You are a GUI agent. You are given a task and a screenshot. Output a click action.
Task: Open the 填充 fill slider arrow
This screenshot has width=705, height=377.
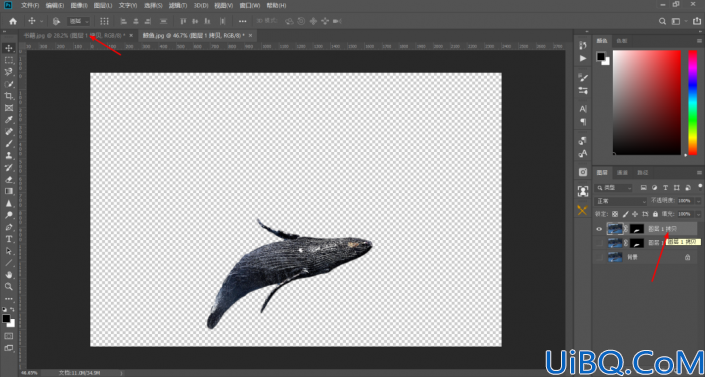click(698, 214)
